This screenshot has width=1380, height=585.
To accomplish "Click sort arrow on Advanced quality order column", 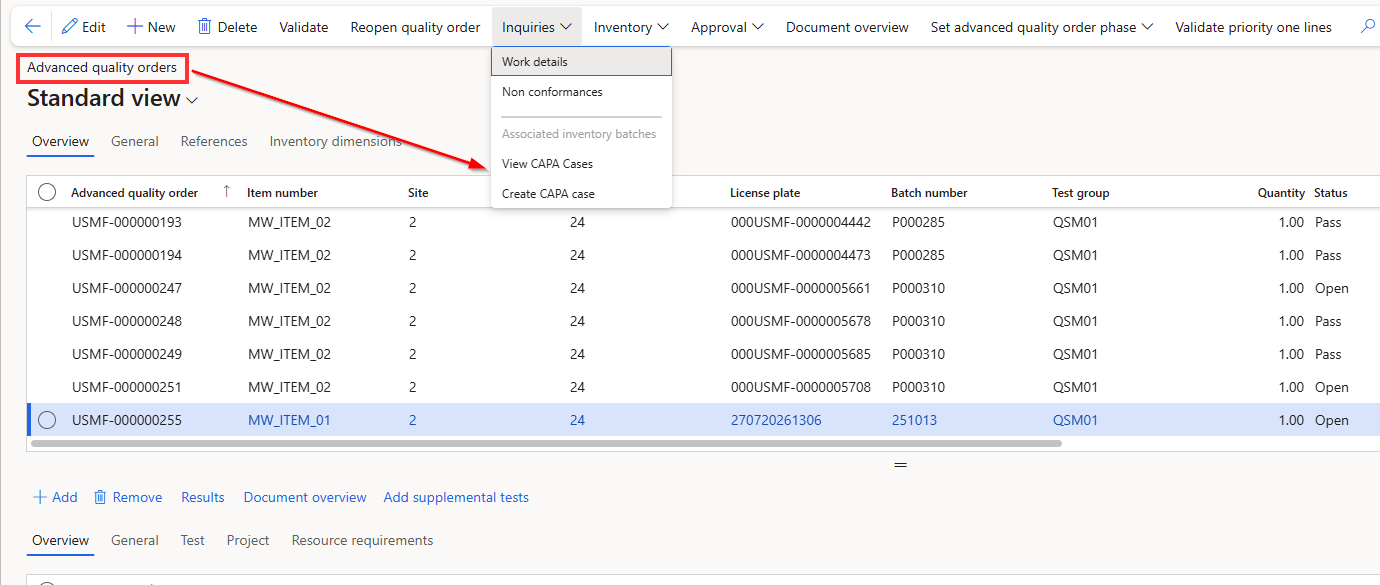I will [226, 192].
